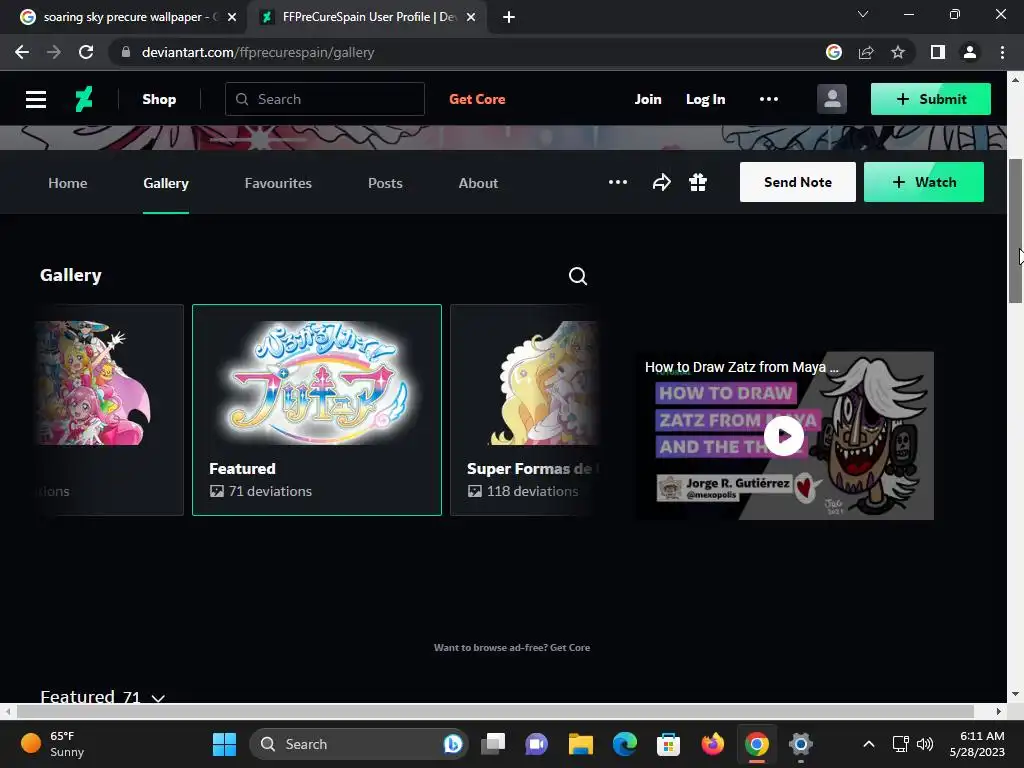The height and width of the screenshot is (768, 1024).
Task: Focus the DeviantArt search field
Action: [x=325, y=99]
